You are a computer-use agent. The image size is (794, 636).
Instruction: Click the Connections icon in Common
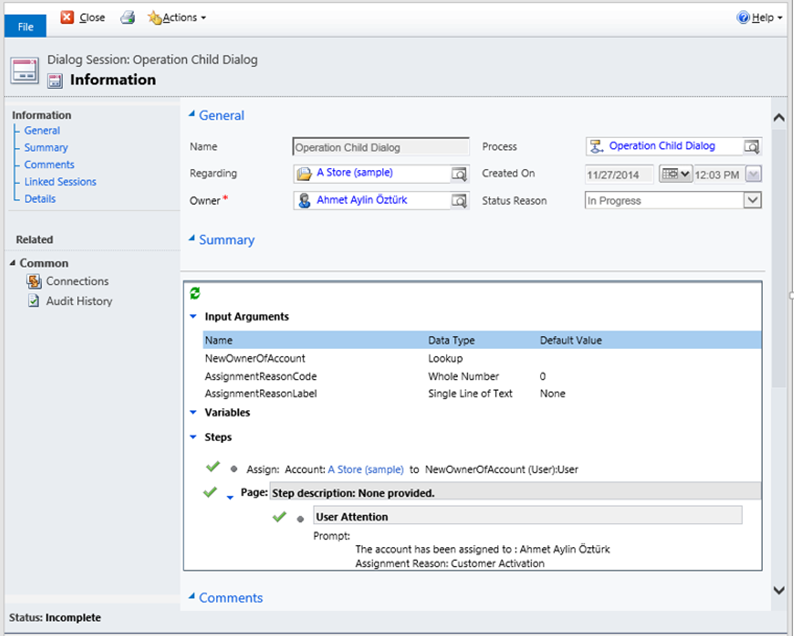click(34, 281)
